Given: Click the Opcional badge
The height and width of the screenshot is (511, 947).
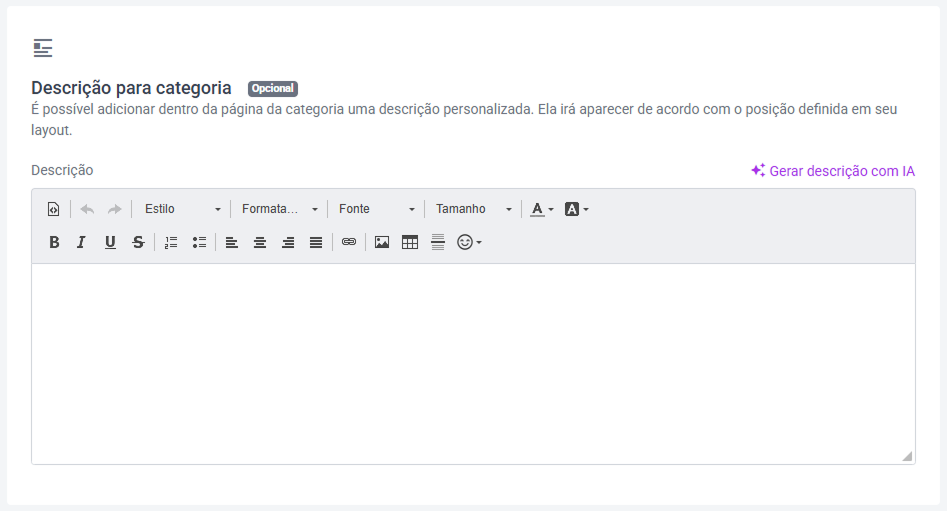Looking at the screenshot, I should pyautogui.click(x=272, y=88).
